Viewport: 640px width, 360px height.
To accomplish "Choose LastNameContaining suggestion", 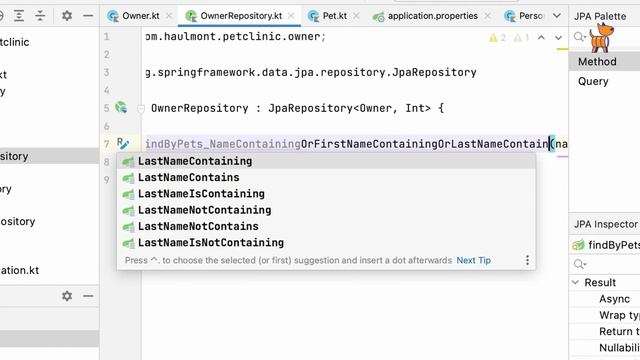I will tap(326, 161).
